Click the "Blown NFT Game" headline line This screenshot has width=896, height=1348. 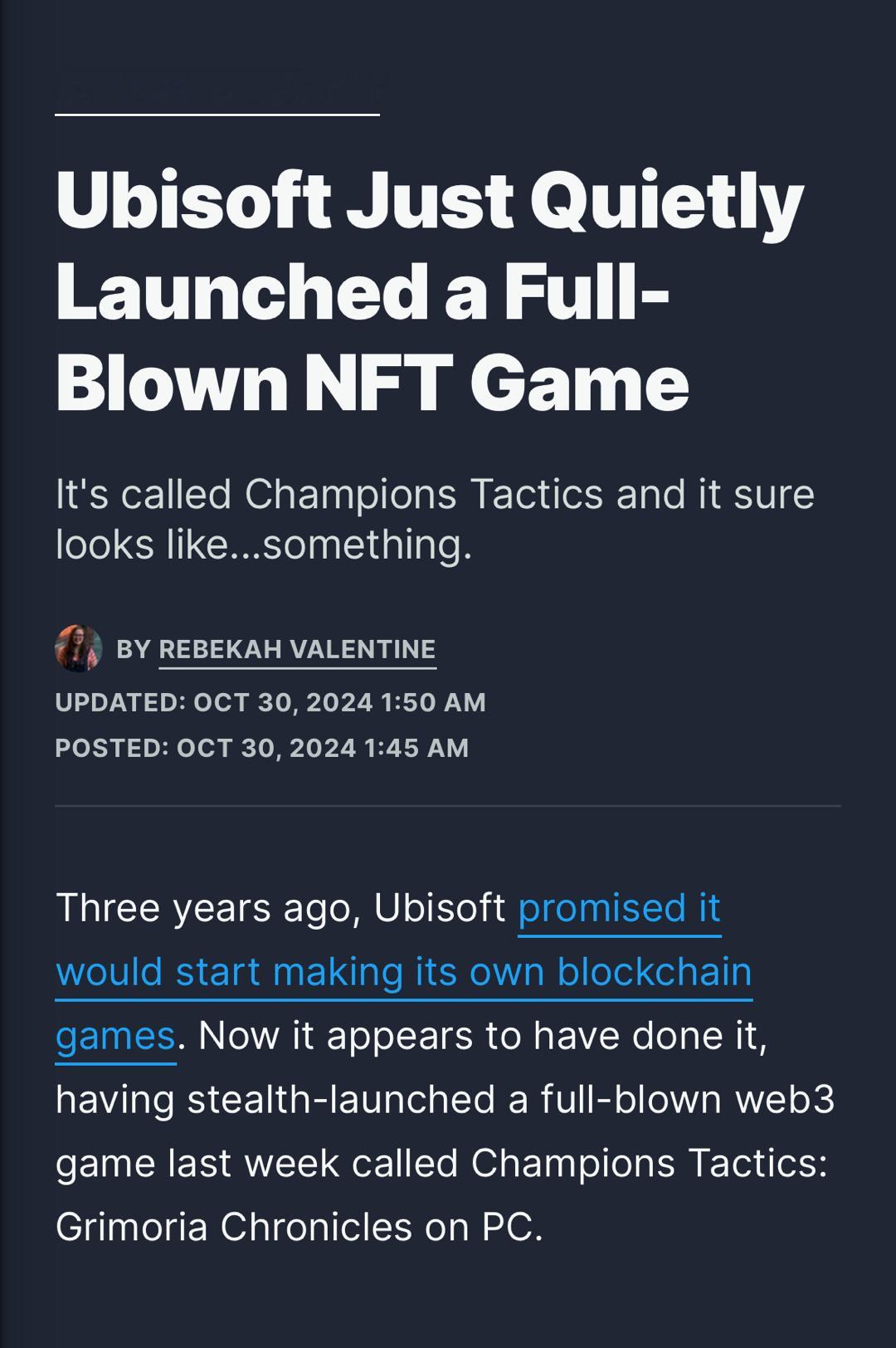(x=373, y=382)
